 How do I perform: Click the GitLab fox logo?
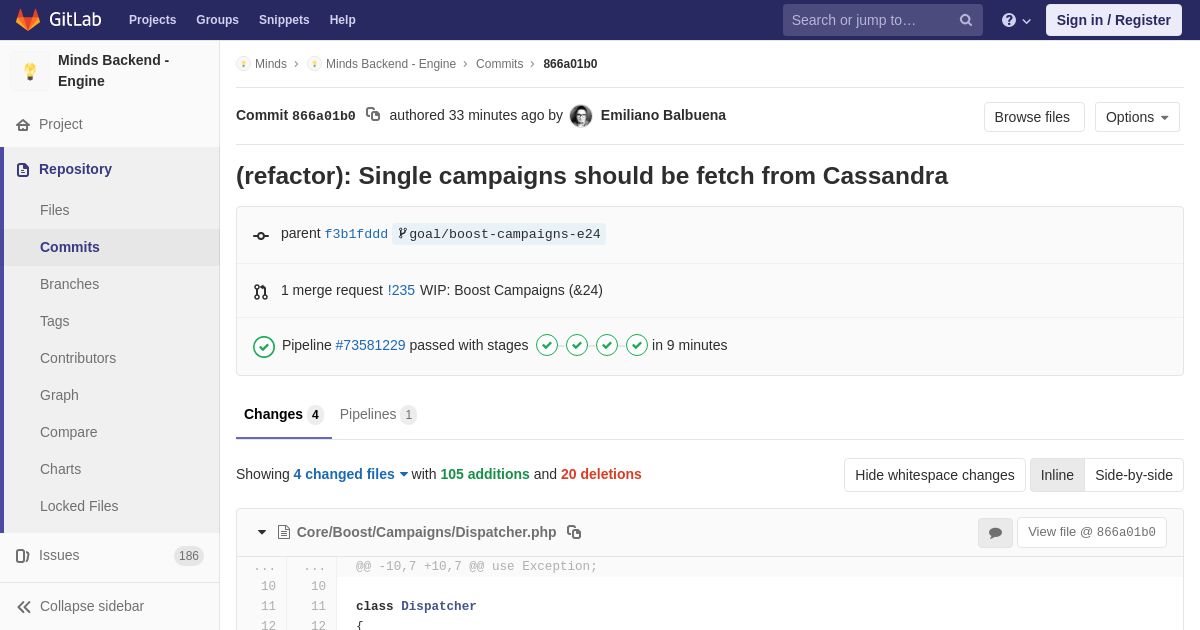28,20
